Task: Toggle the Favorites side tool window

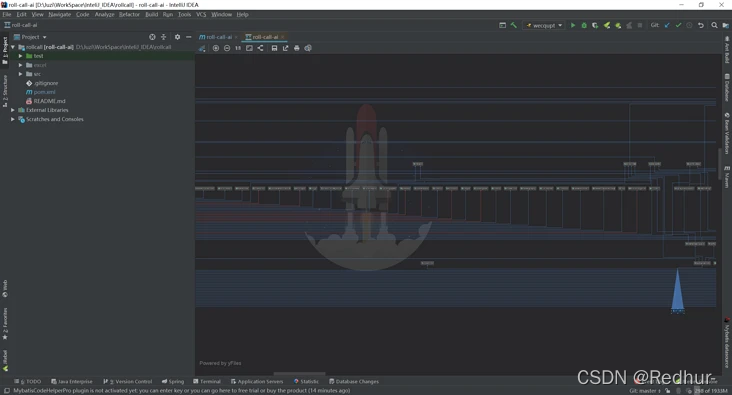Action: (5, 324)
